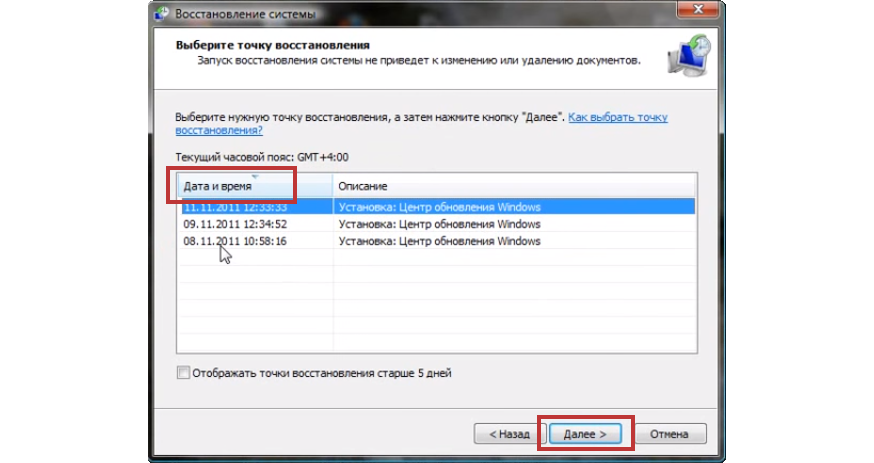Screen dimensions: 874x463
Task: Proceed with the 'Далее >' button
Action: click(585, 434)
